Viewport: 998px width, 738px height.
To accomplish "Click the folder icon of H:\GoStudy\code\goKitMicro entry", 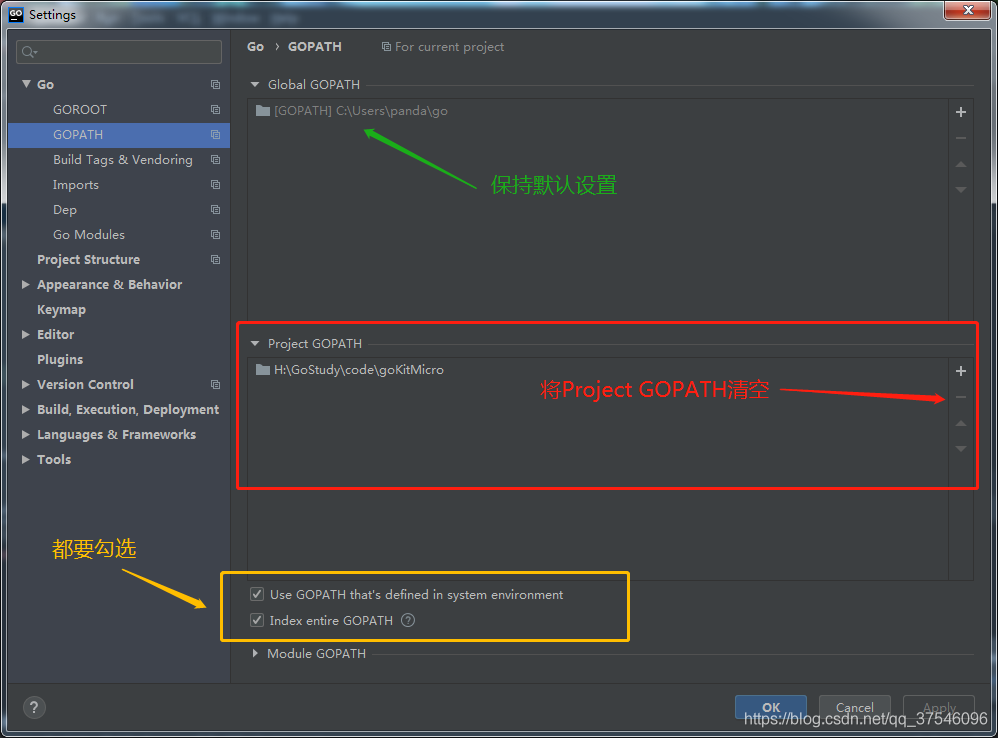I will click(262, 370).
